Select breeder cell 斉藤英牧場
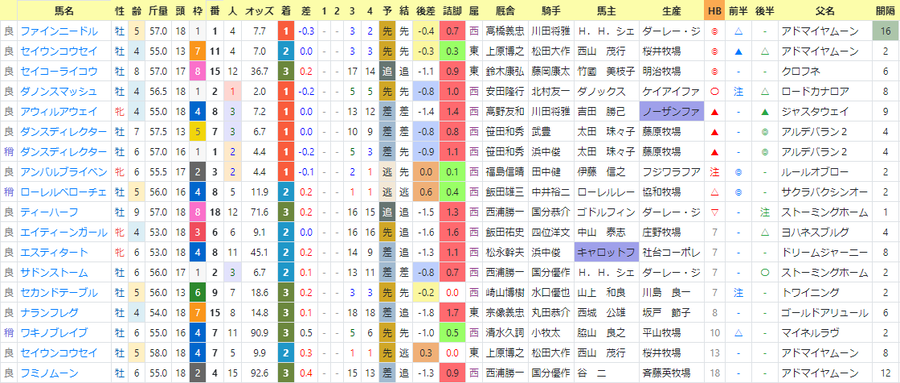Viewport: 900px width, 383px height. (x=670, y=373)
